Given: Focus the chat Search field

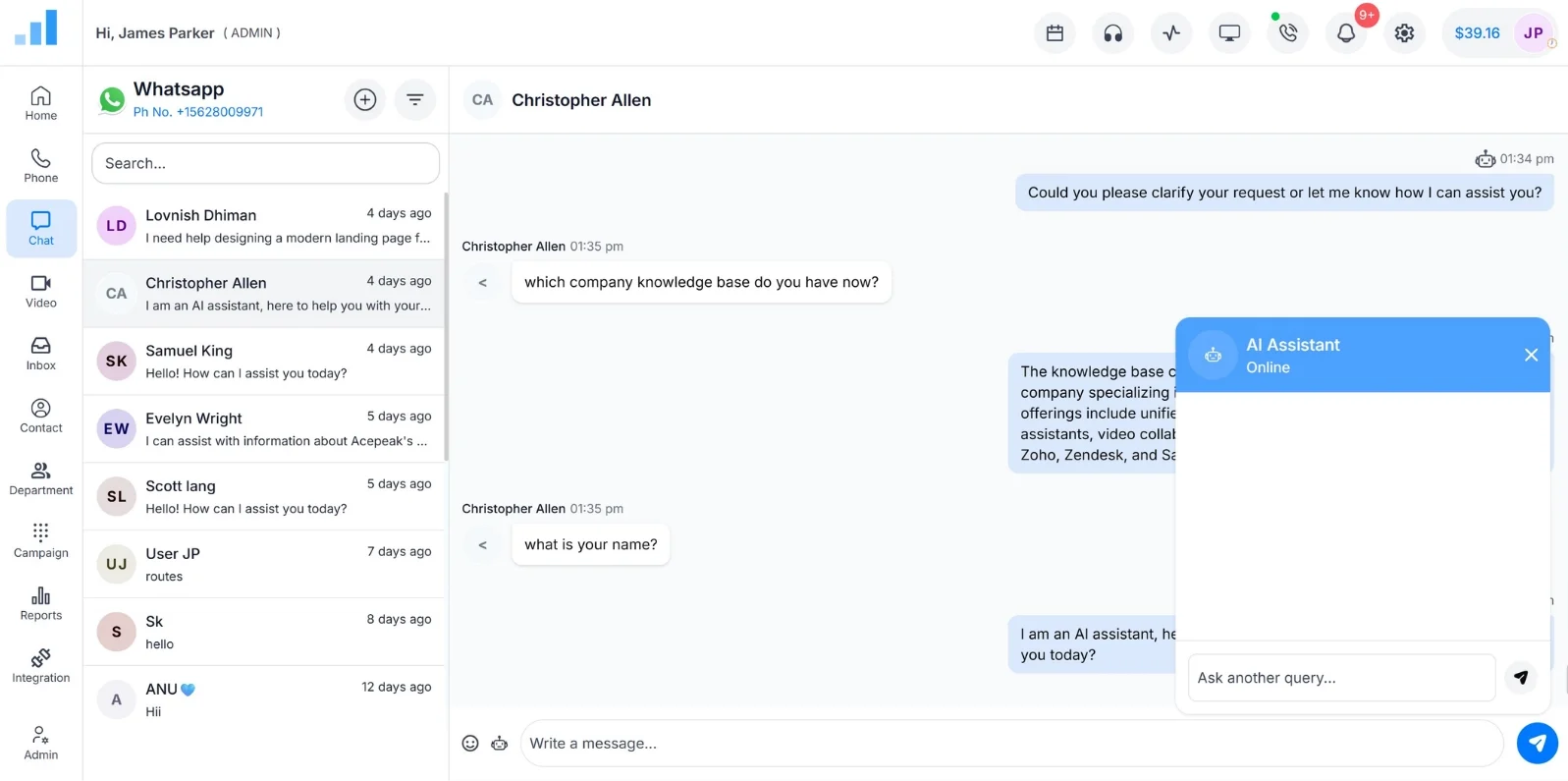Looking at the screenshot, I should tap(265, 163).
